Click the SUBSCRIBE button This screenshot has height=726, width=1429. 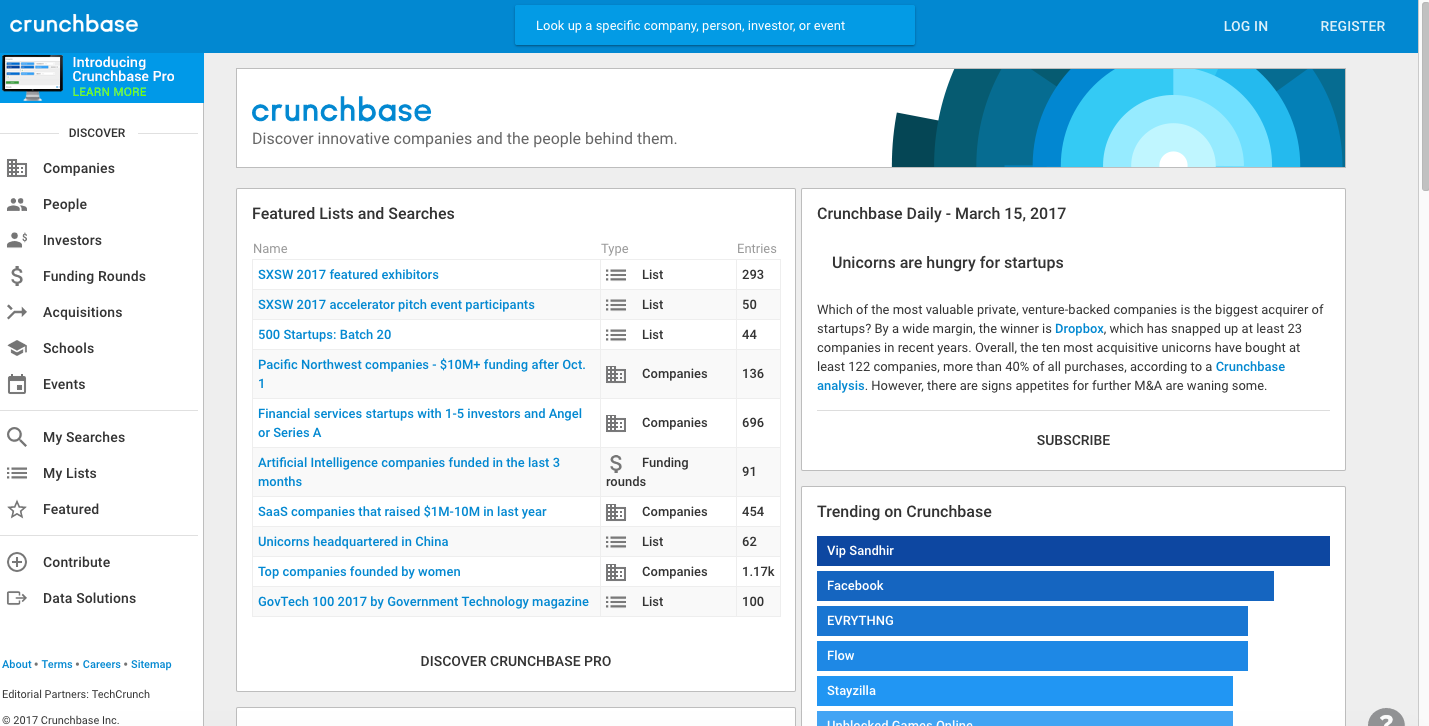tap(1073, 440)
